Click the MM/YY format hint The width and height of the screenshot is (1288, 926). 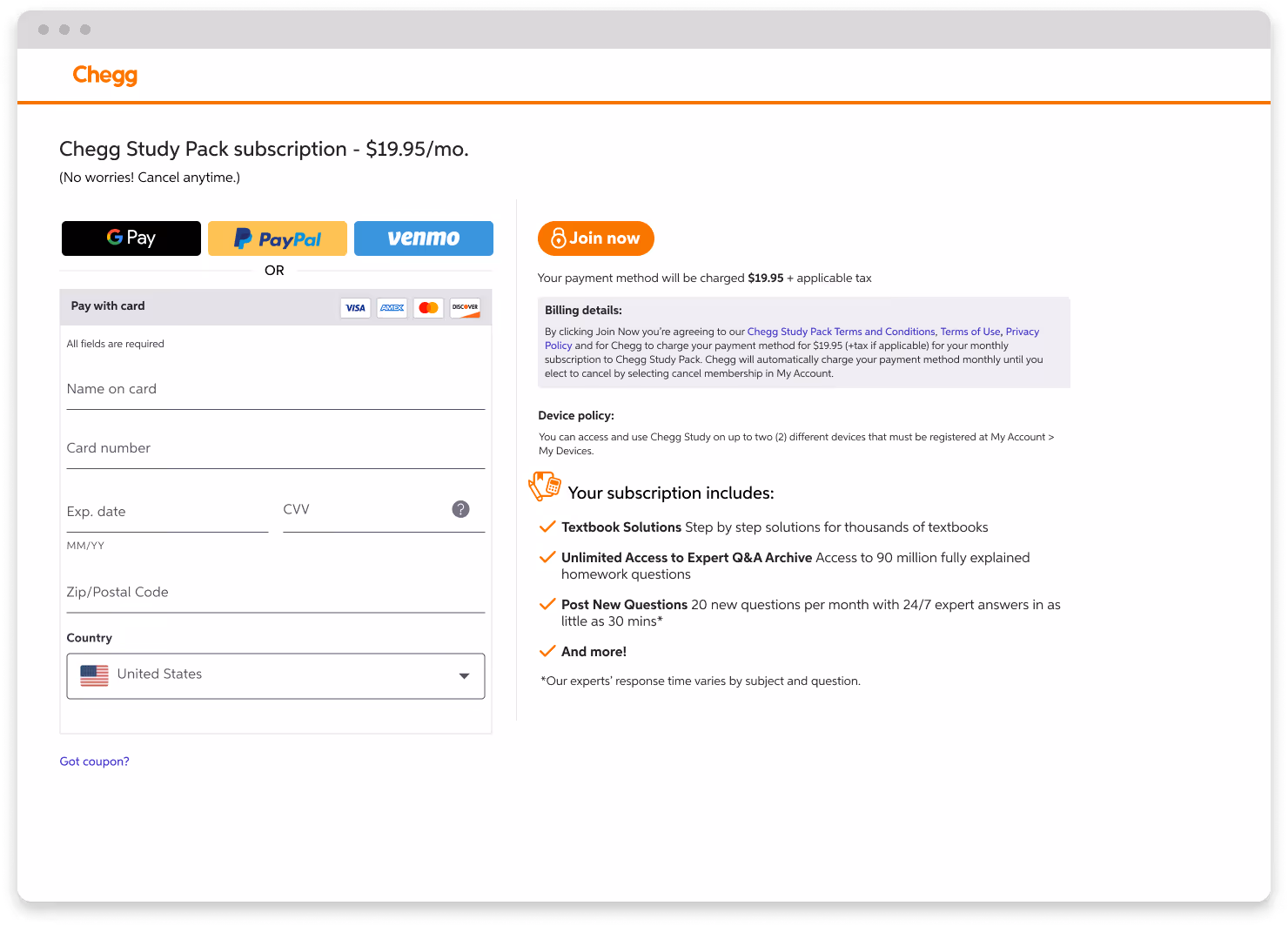85,546
